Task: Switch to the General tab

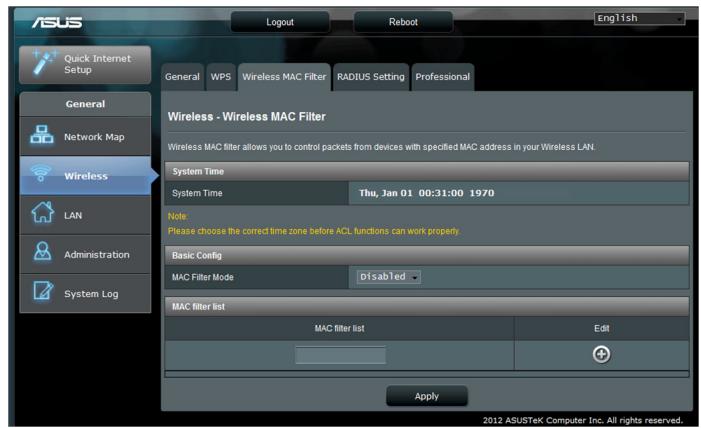Action: tap(182, 77)
